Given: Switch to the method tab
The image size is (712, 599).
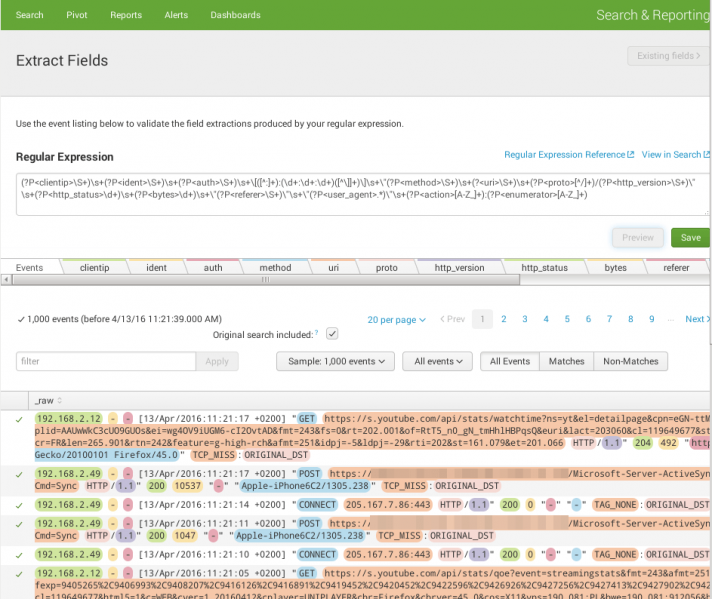Looking at the screenshot, I should click(x=275, y=267).
